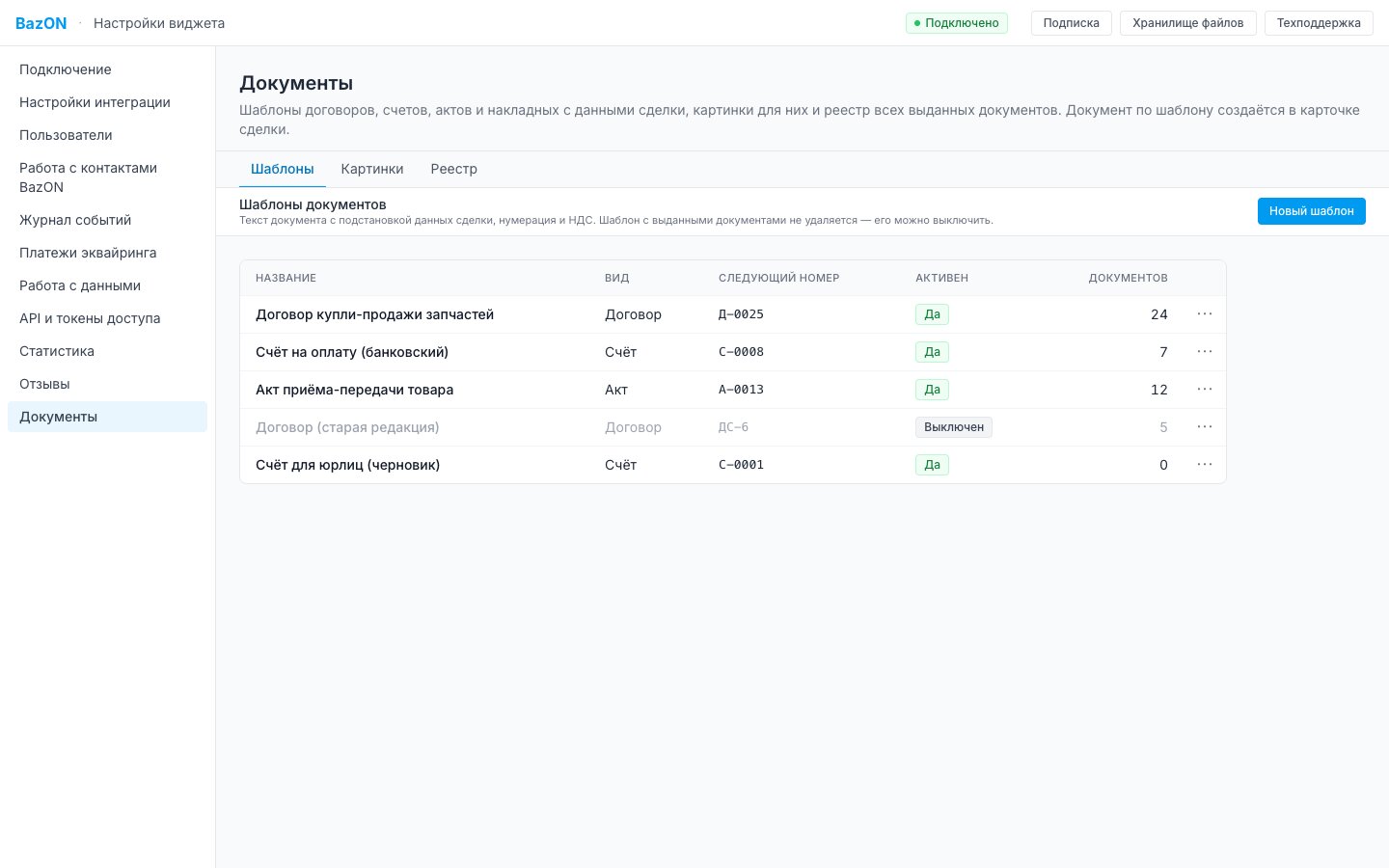Open Пользователи section
The width and height of the screenshot is (1389, 868).
coord(107,135)
